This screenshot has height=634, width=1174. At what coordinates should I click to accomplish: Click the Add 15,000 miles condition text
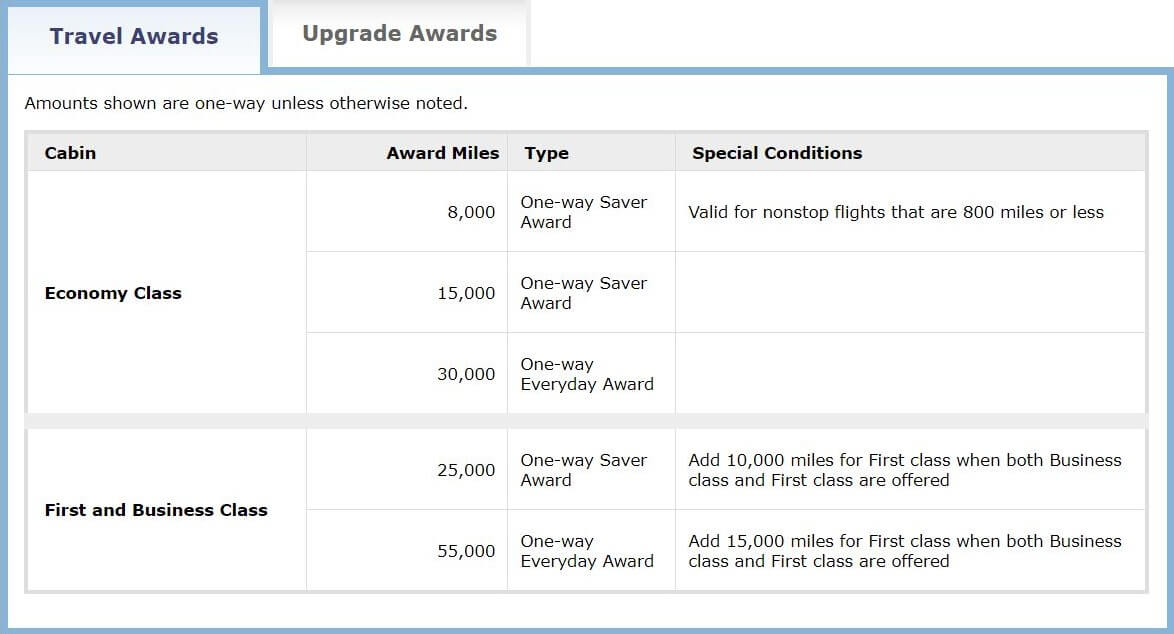coord(904,551)
